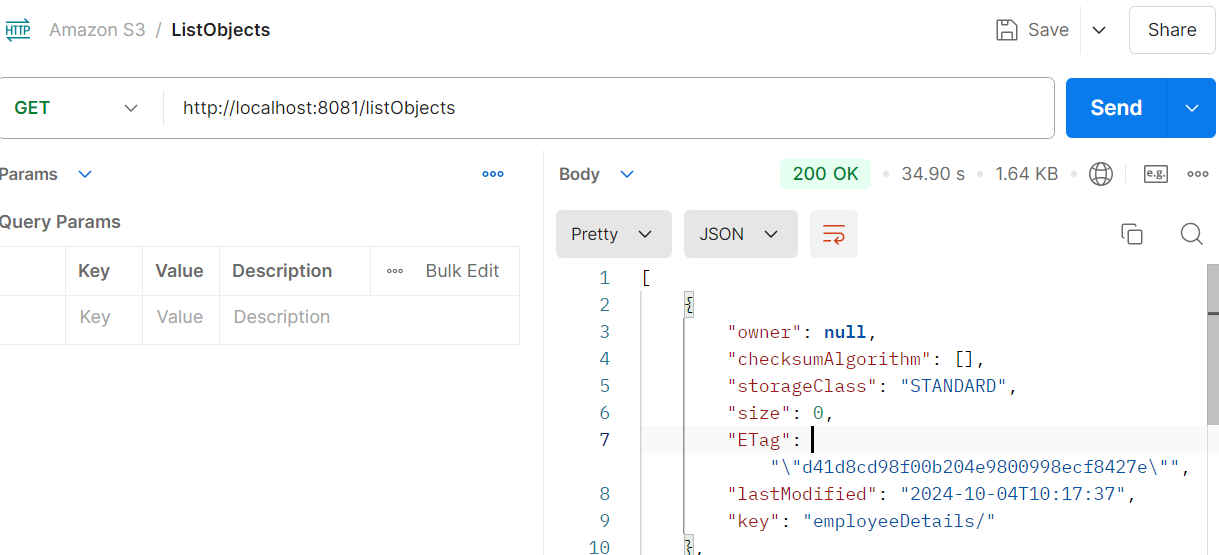The width and height of the screenshot is (1219, 555).
Task: Open the Params panel three-dot options
Action: tap(493, 174)
